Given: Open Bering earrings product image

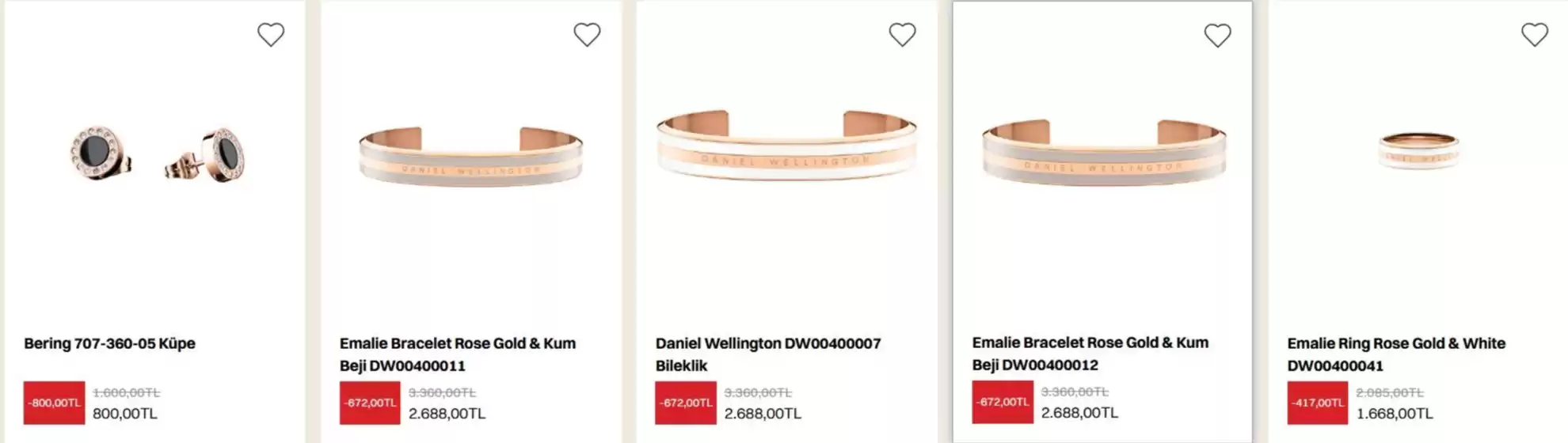Looking at the screenshot, I should point(156,153).
